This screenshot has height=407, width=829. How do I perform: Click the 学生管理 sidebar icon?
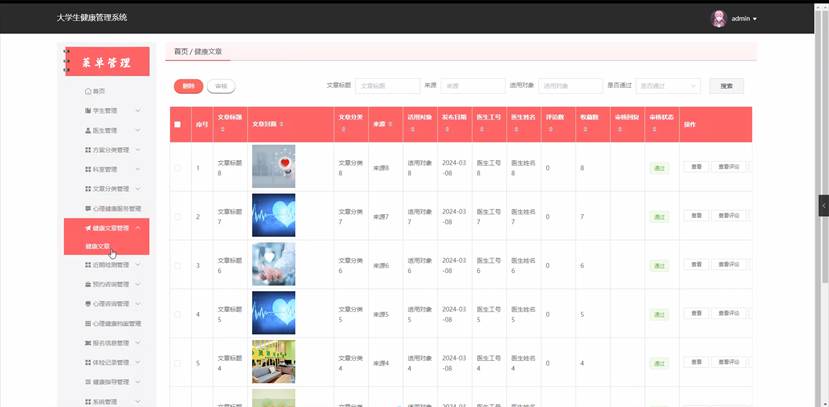(x=88, y=111)
